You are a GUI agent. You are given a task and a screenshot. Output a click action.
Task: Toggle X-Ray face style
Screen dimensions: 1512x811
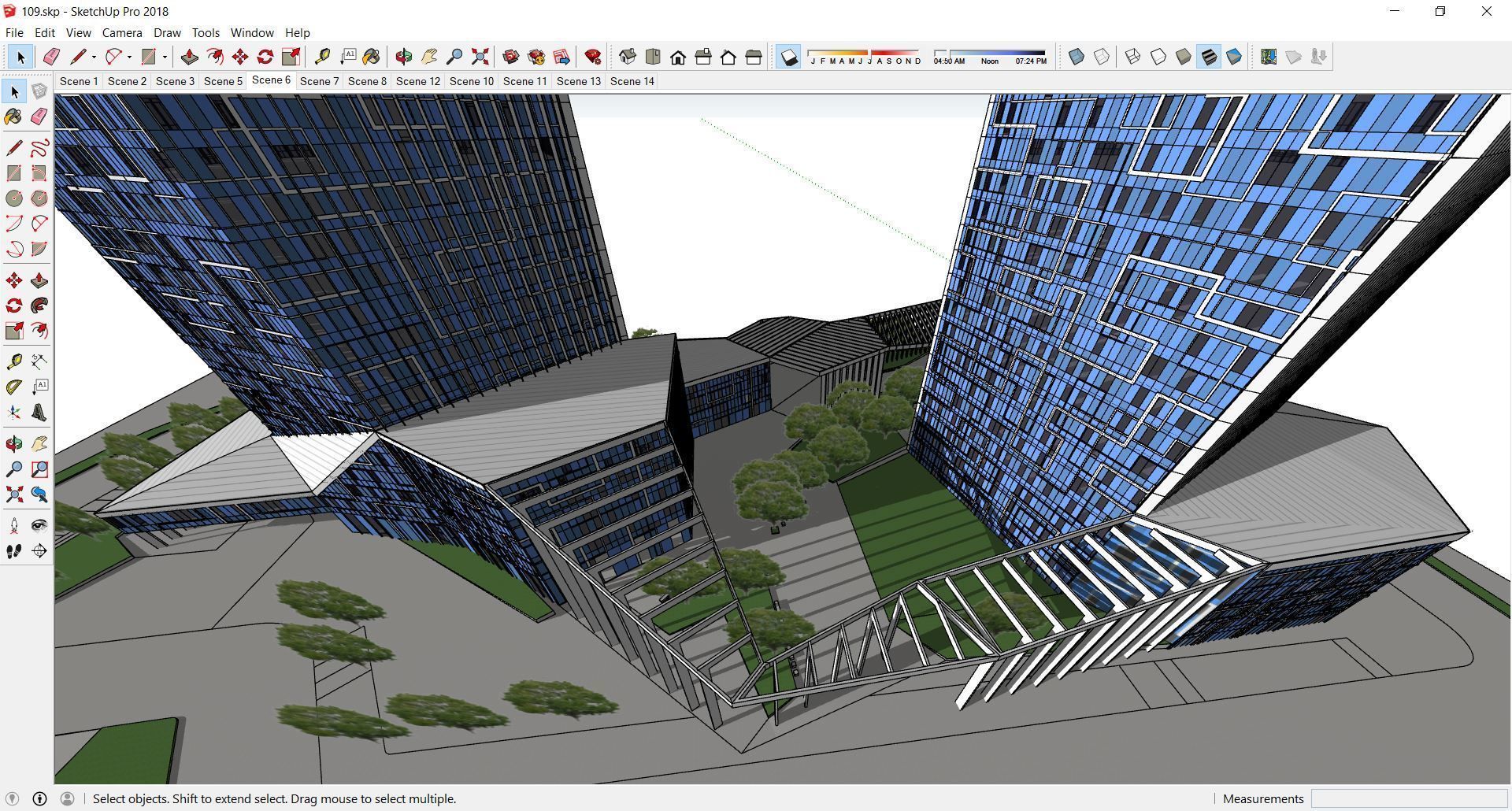click(x=1077, y=57)
